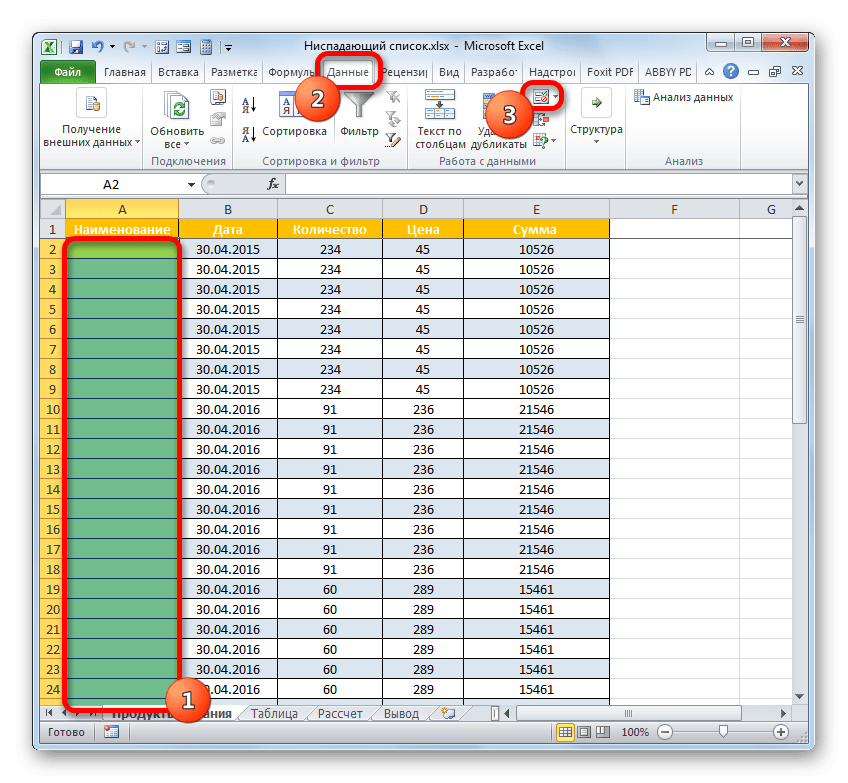The image size is (848, 783).
Task: Click the Refresh All icon
Action: click(177, 105)
